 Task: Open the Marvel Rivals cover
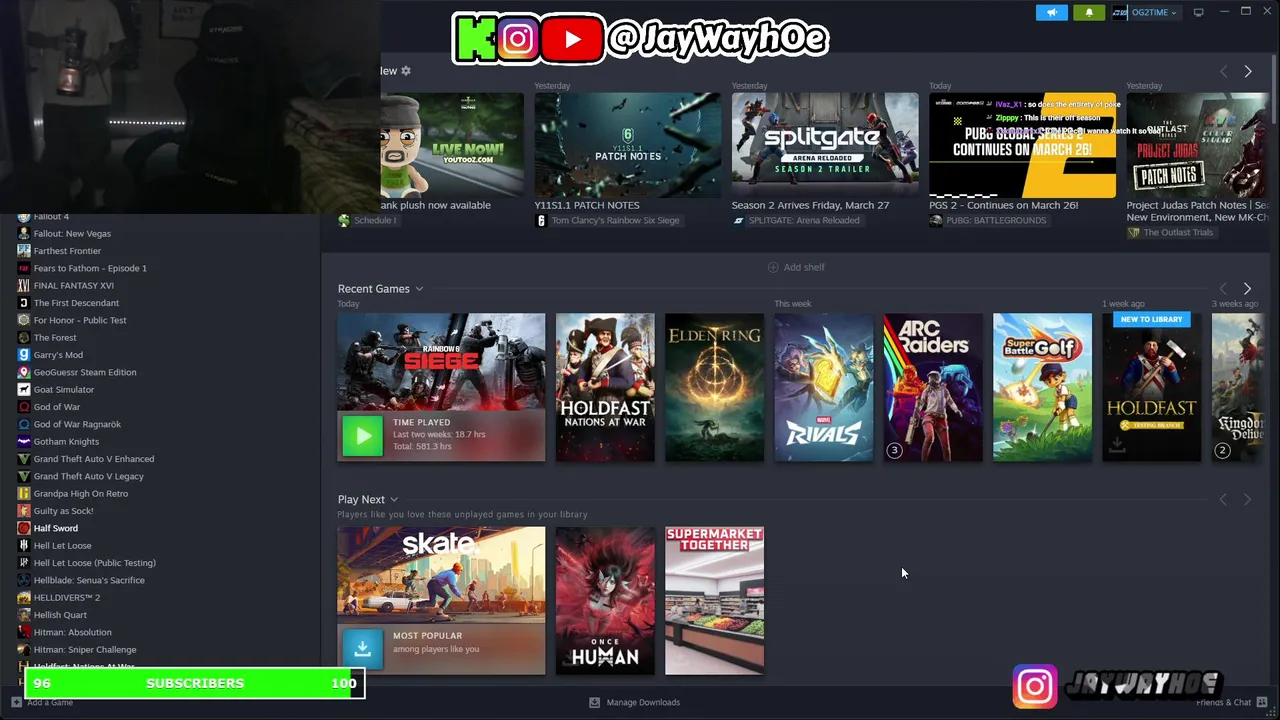click(x=824, y=387)
